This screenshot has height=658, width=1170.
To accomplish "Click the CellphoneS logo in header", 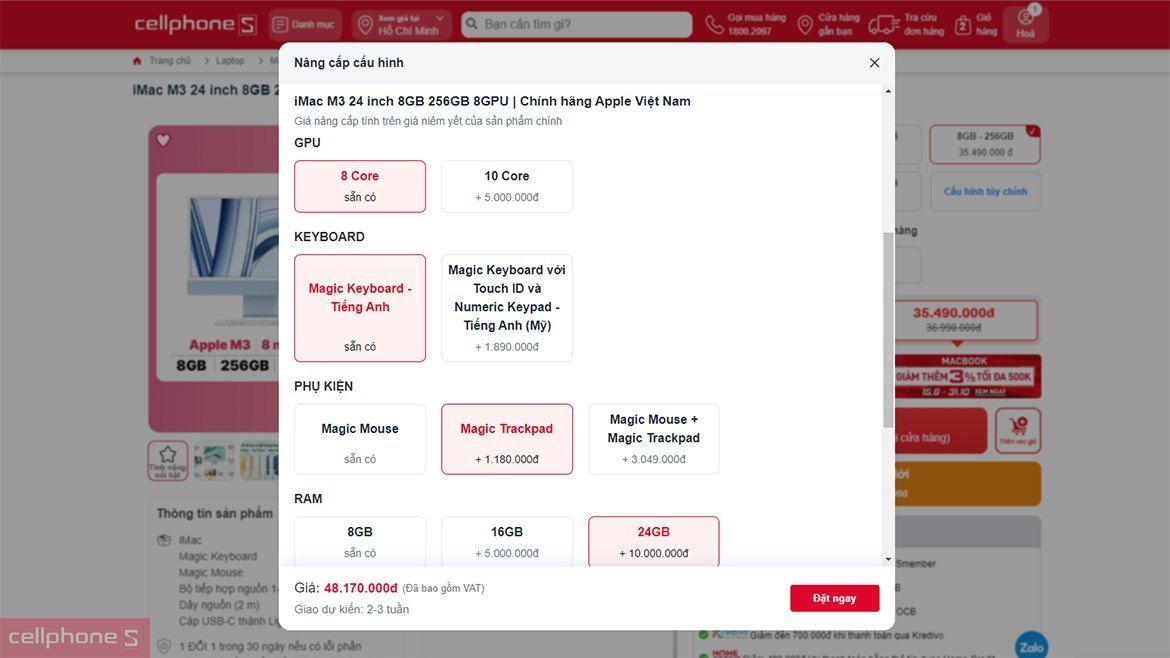I will click(195, 25).
